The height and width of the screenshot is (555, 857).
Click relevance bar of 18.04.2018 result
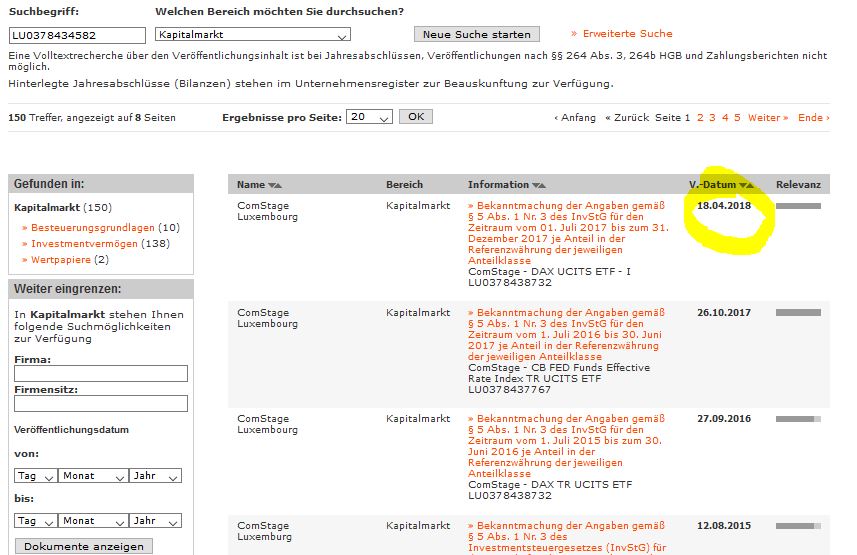(x=799, y=206)
